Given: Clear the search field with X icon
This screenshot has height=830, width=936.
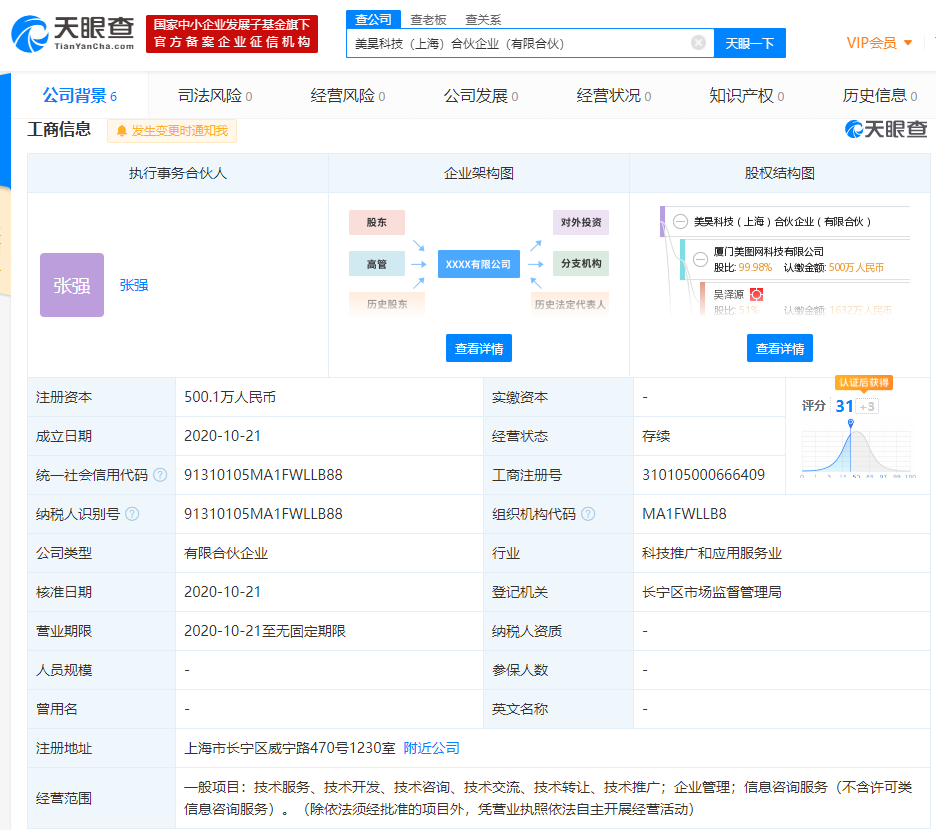Looking at the screenshot, I should coord(698,42).
